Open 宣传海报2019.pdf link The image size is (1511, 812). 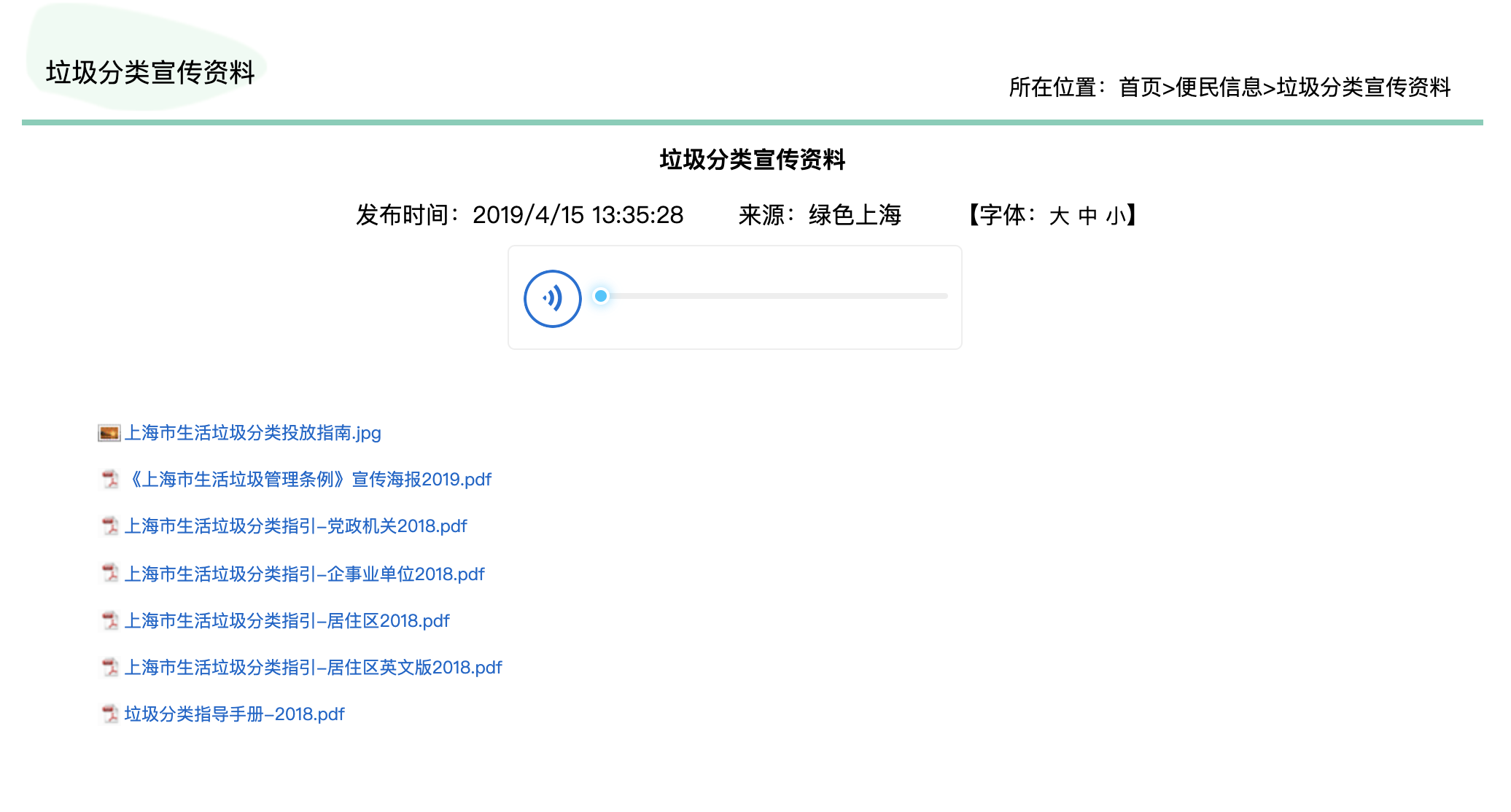pyautogui.click(x=311, y=480)
